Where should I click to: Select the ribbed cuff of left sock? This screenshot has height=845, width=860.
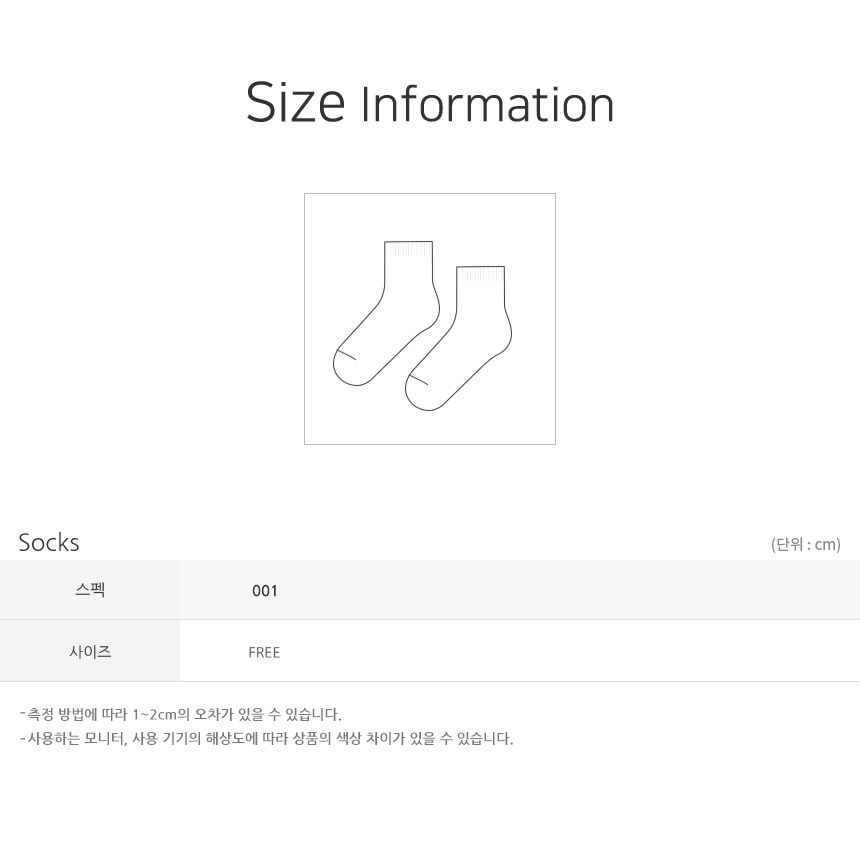tap(409, 249)
